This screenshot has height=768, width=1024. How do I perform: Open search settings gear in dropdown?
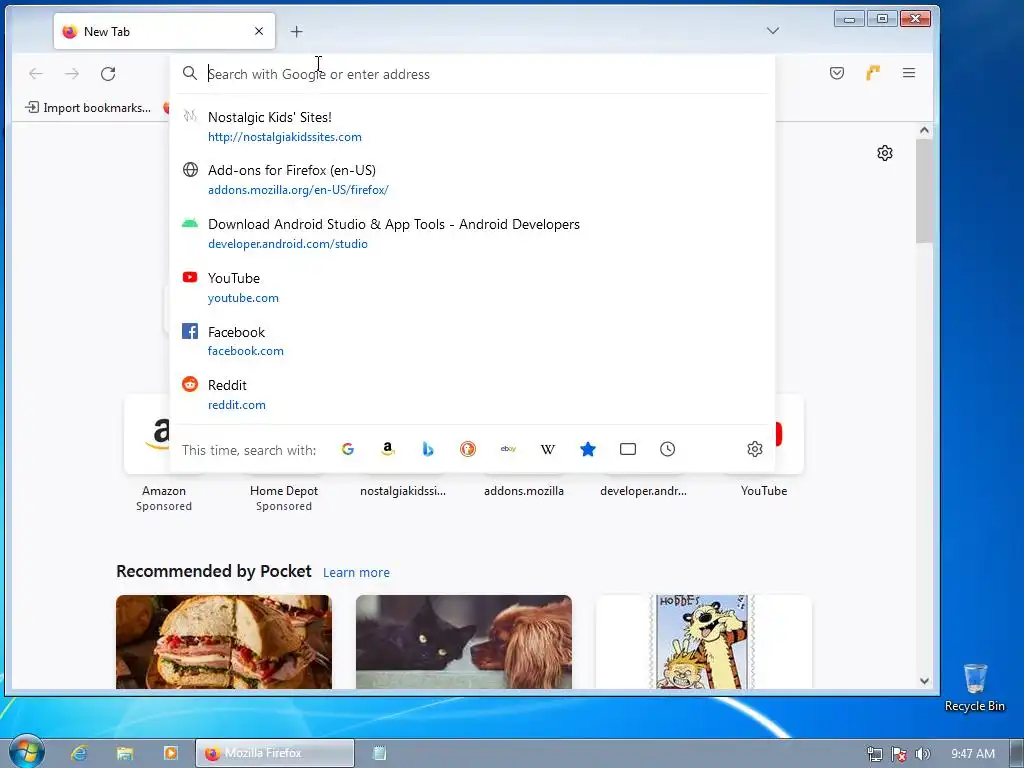755,449
